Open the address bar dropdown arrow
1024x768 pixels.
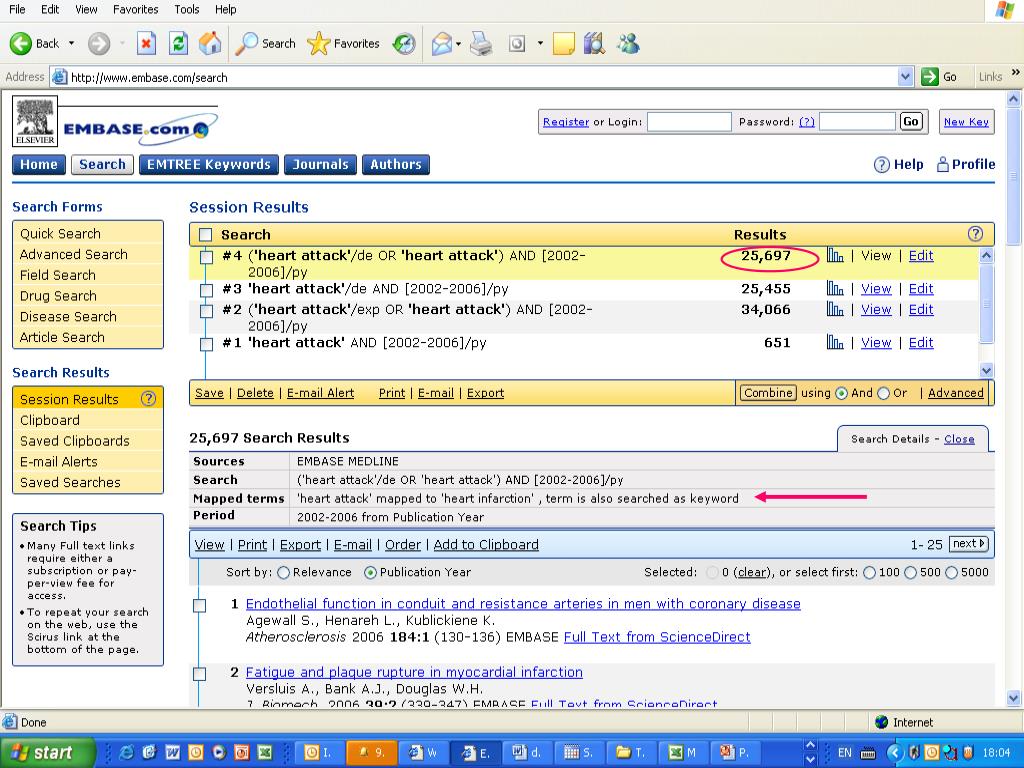tap(905, 77)
